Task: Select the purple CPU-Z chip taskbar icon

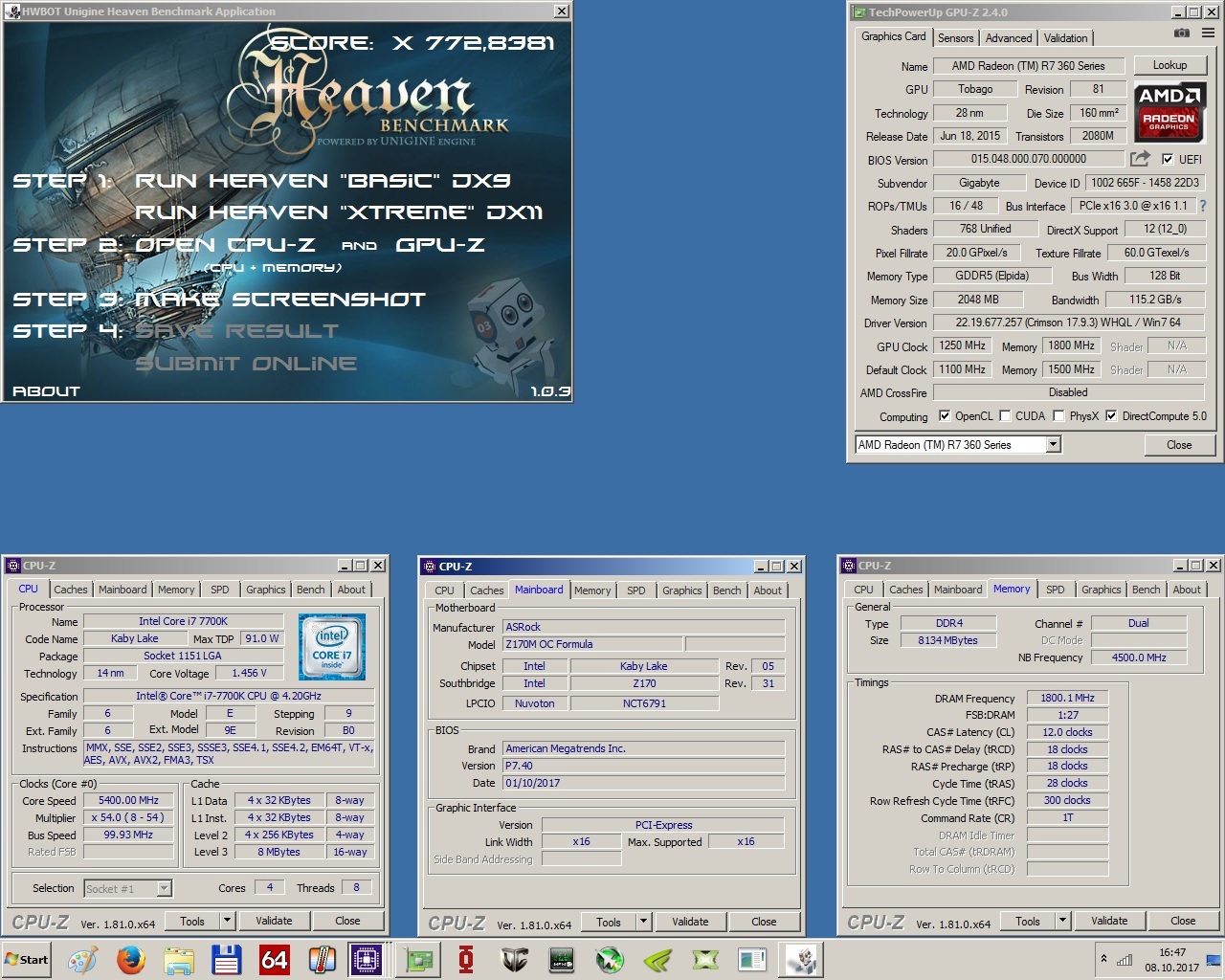Action: [366, 959]
